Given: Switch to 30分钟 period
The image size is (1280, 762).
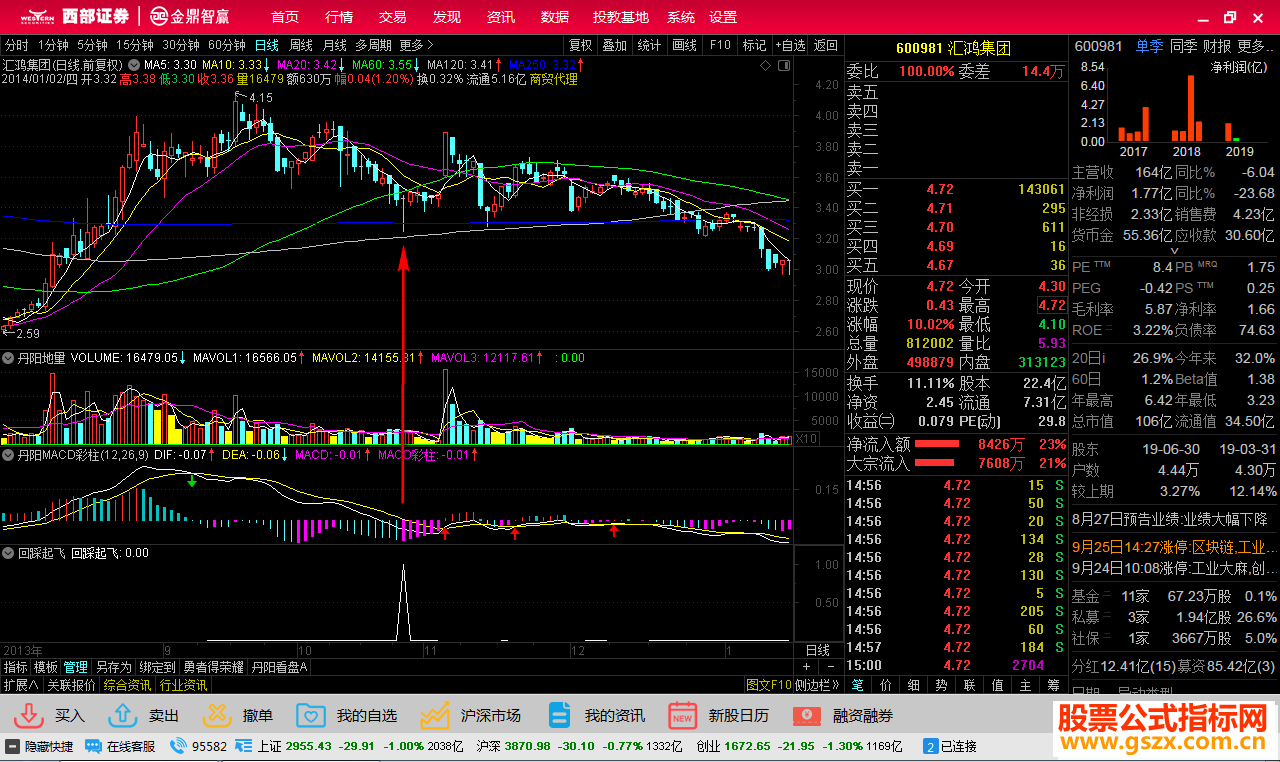Looking at the screenshot, I should tap(181, 45).
